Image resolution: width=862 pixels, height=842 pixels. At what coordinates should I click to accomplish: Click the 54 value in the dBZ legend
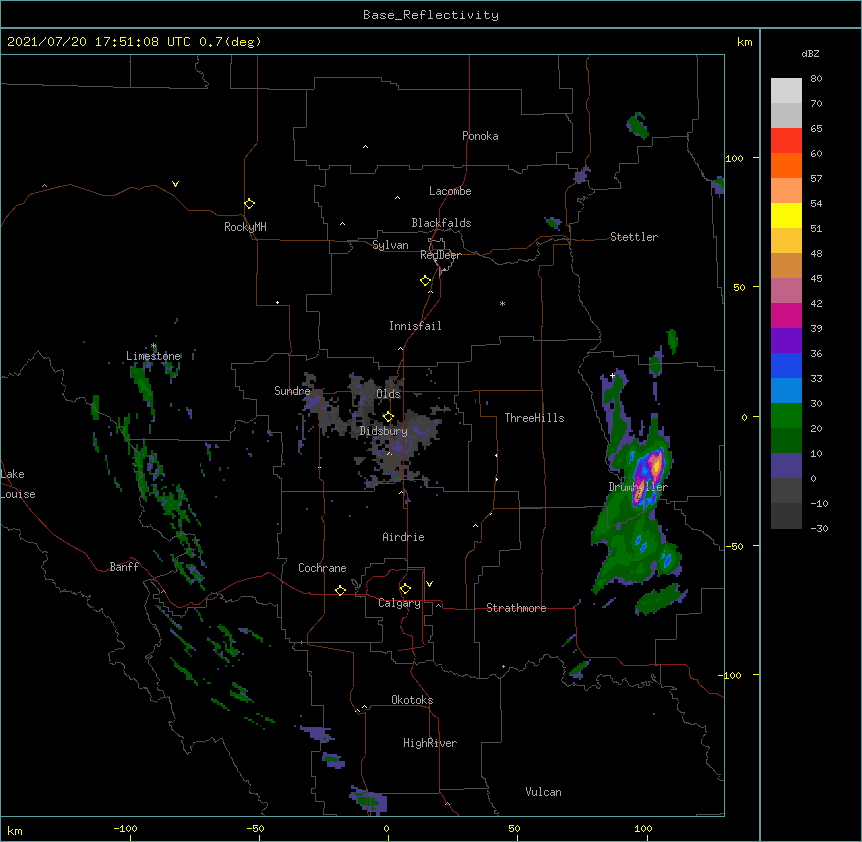click(816, 203)
